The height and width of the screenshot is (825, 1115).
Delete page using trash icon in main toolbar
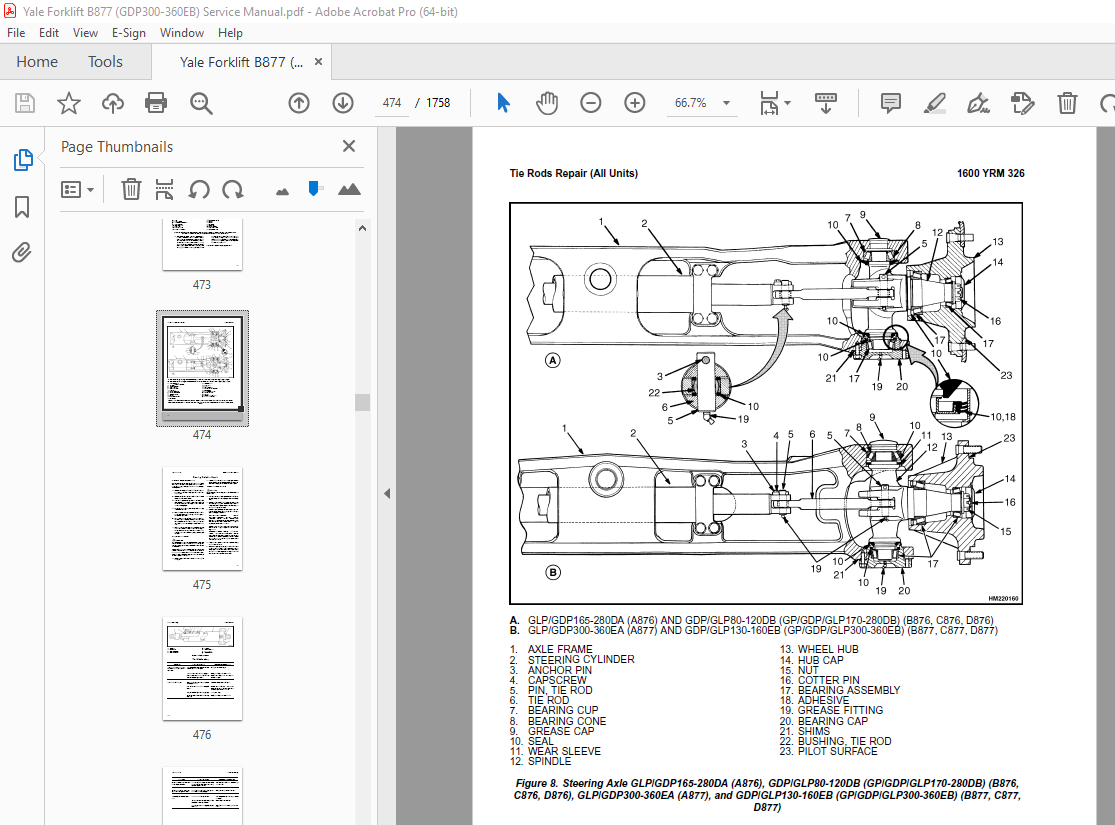pyautogui.click(x=1067, y=103)
